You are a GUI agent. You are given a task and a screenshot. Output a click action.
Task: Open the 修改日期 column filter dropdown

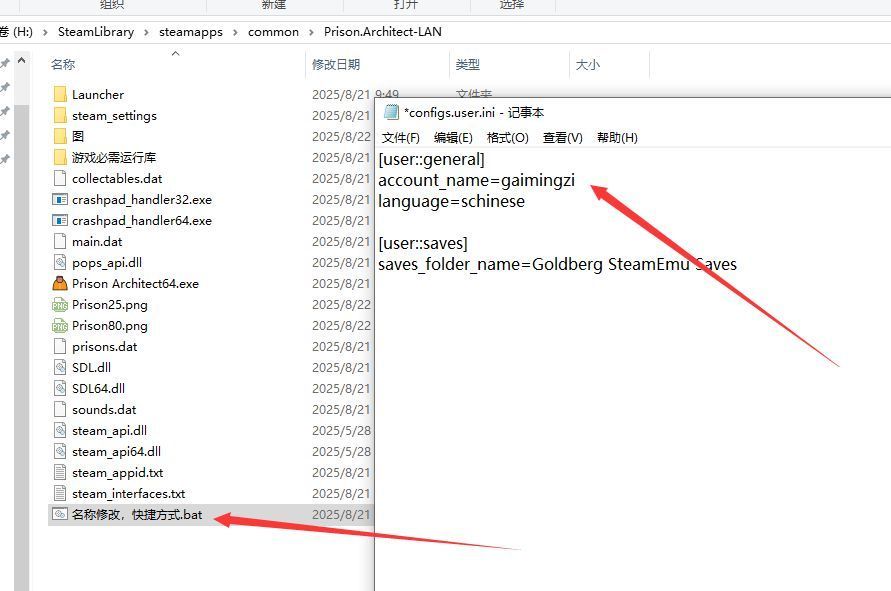(x=442, y=62)
